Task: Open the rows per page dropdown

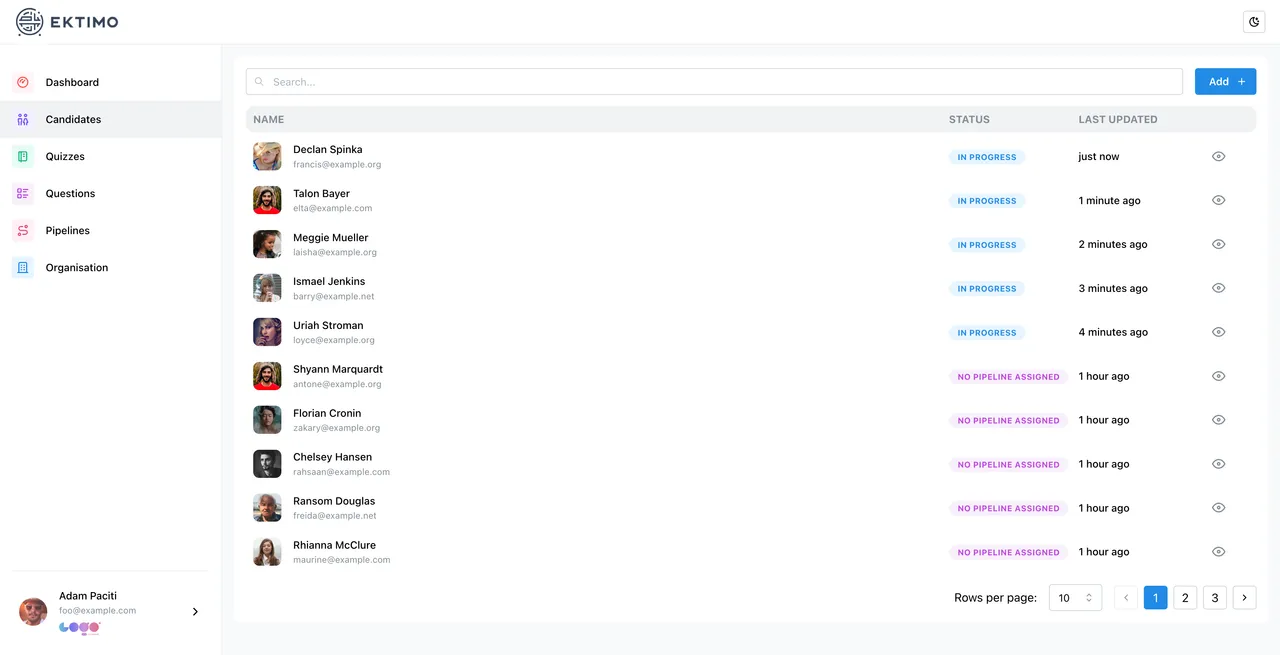Action: point(1075,598)
